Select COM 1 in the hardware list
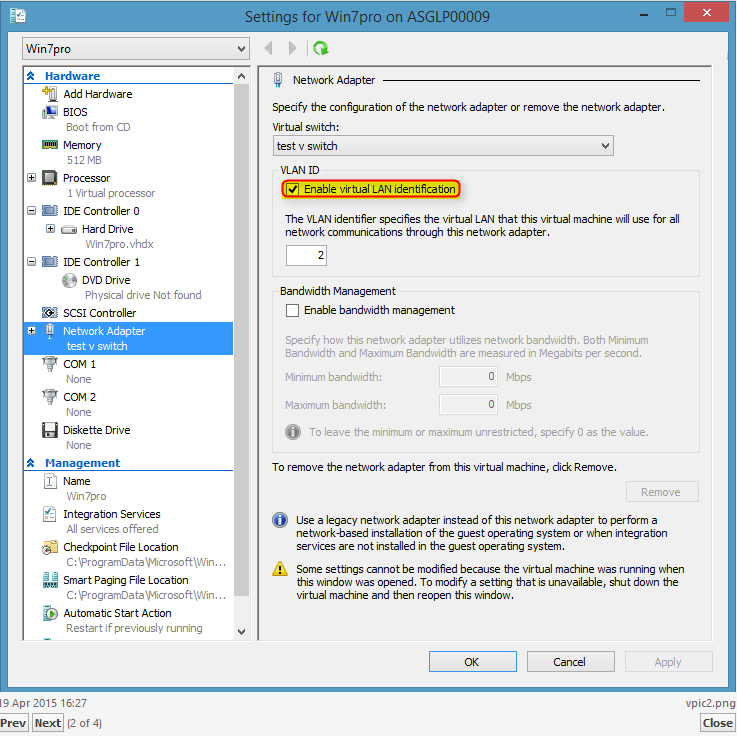This screenshot has width=737, height=736. click(79, 364)
